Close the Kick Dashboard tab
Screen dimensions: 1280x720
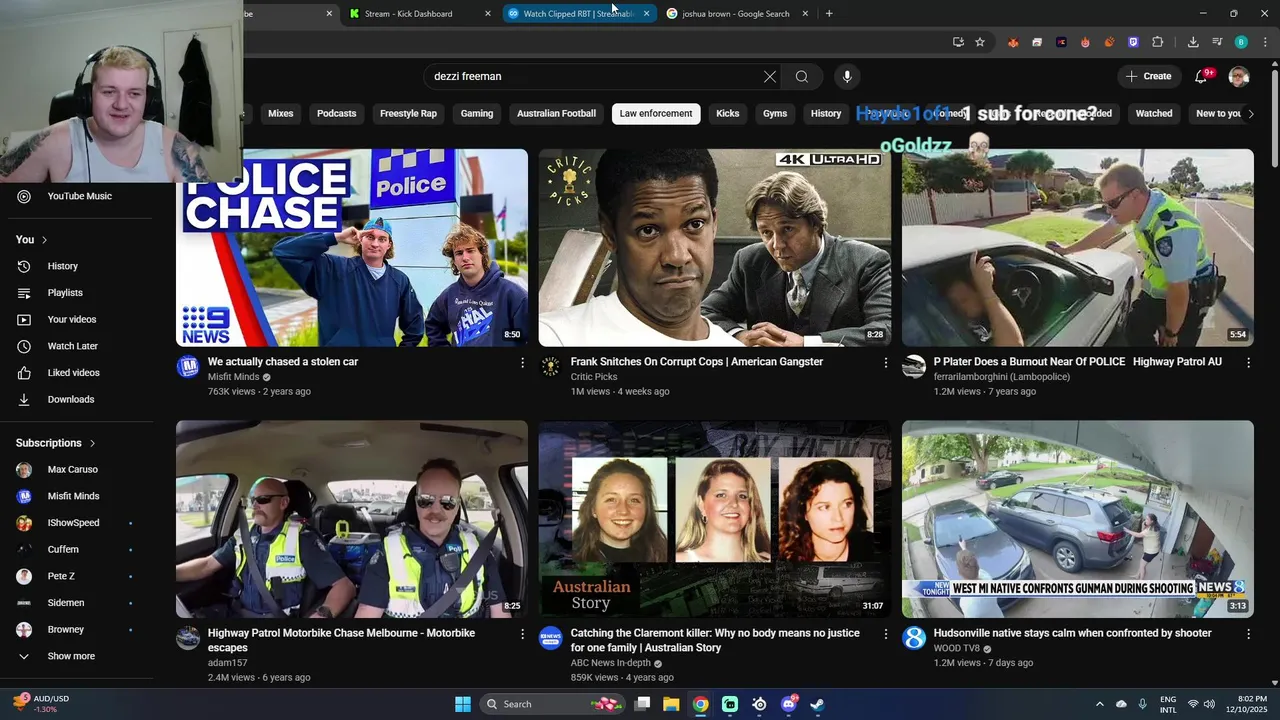pyautogui.click(x=488, y=14)
